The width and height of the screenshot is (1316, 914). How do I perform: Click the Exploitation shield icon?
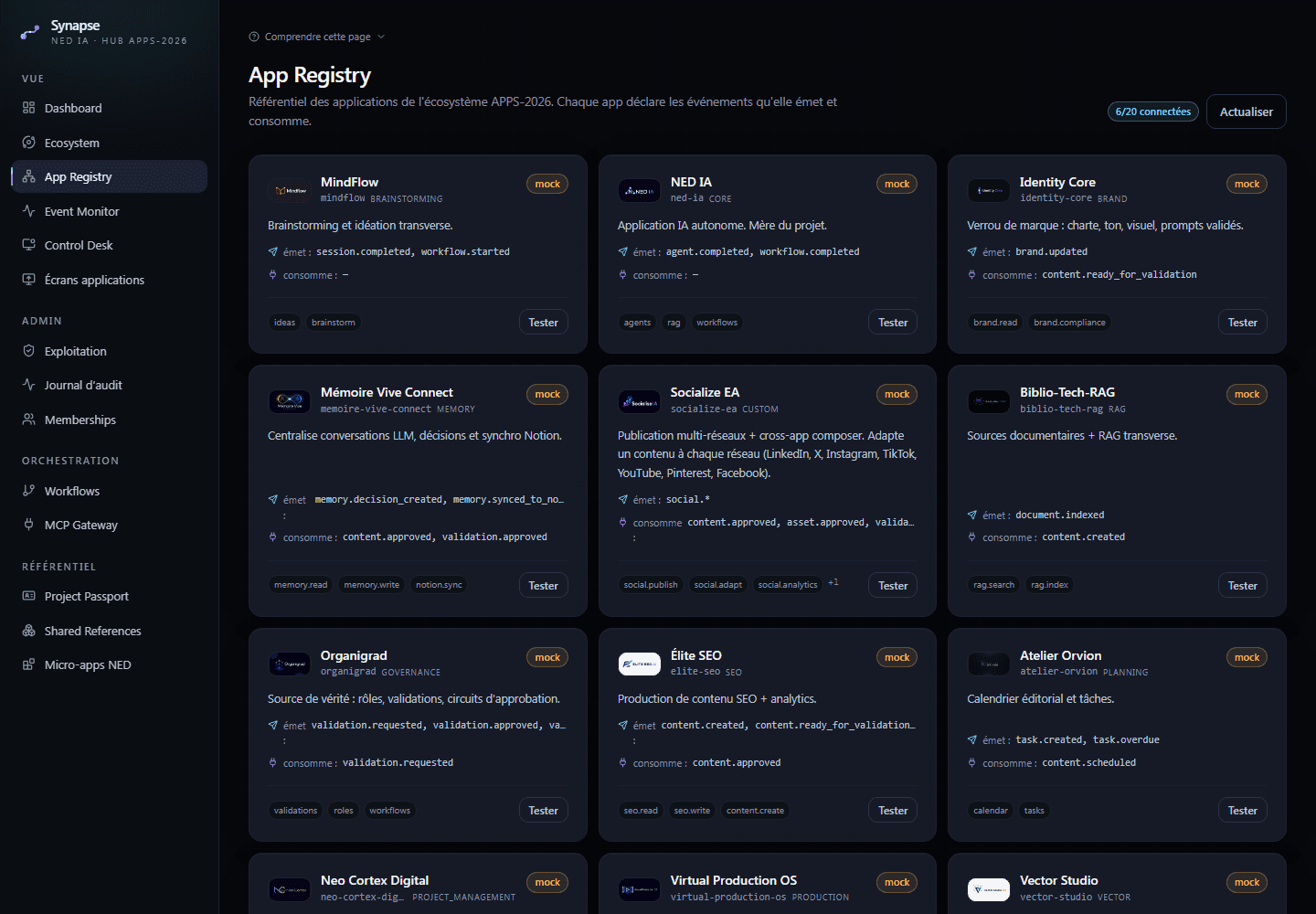tap(28, 351)
